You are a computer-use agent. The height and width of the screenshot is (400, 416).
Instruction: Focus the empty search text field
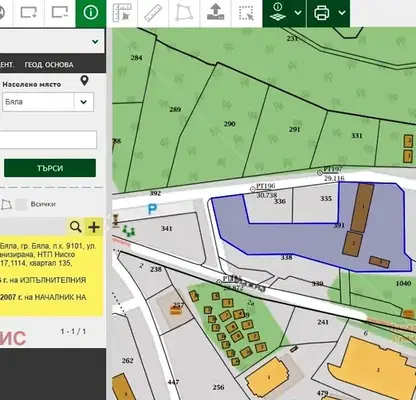click(x=48, y=140)
